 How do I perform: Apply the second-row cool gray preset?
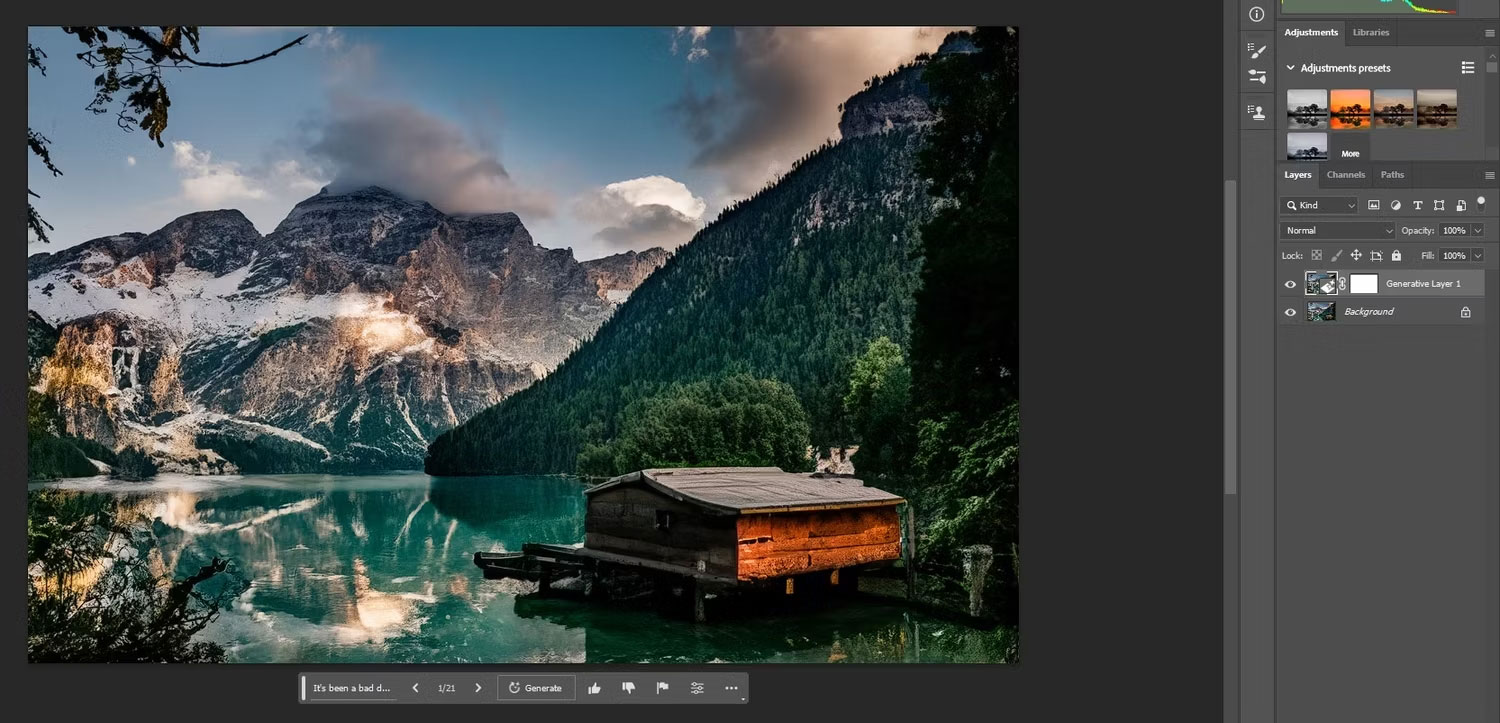coord(1307,147)
